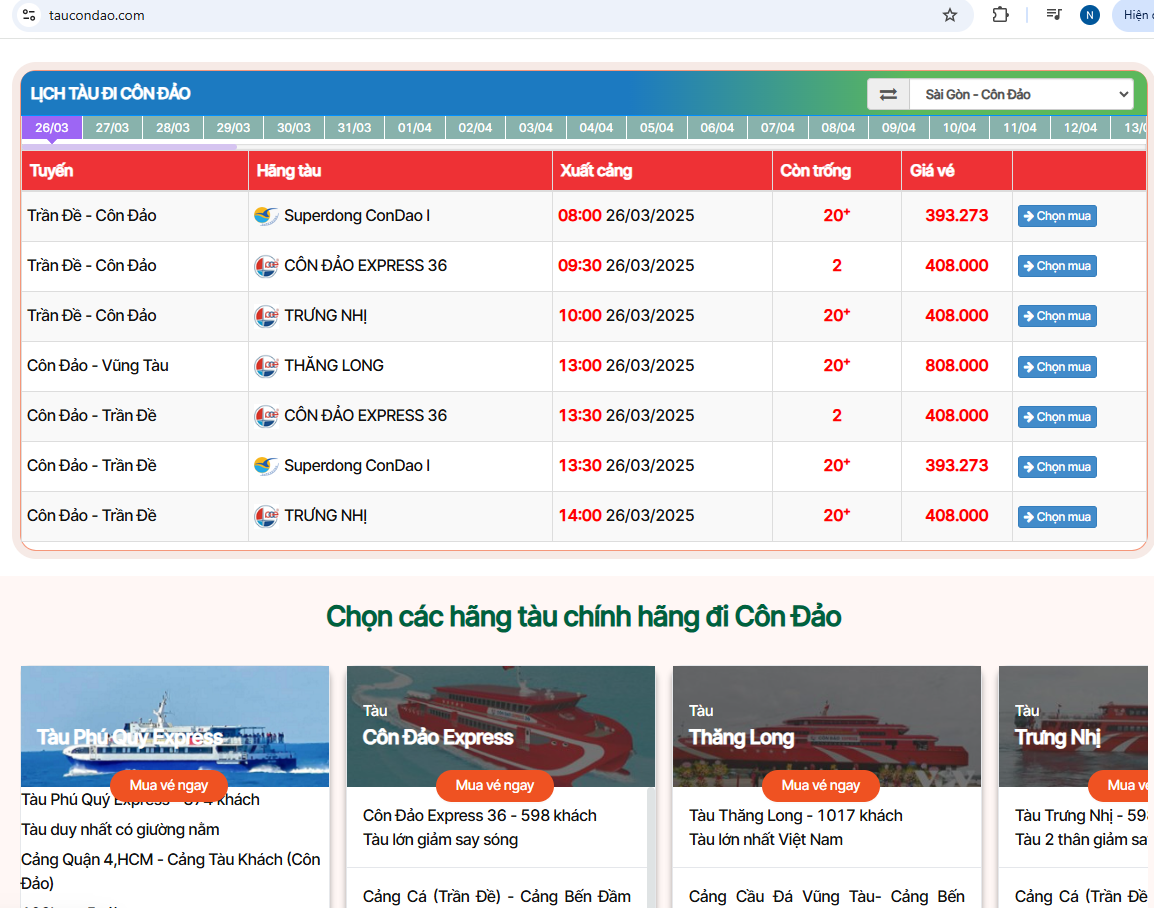Switch to the 28/03 date tab
The image size is (1154, 908).
tap(173, 127)
